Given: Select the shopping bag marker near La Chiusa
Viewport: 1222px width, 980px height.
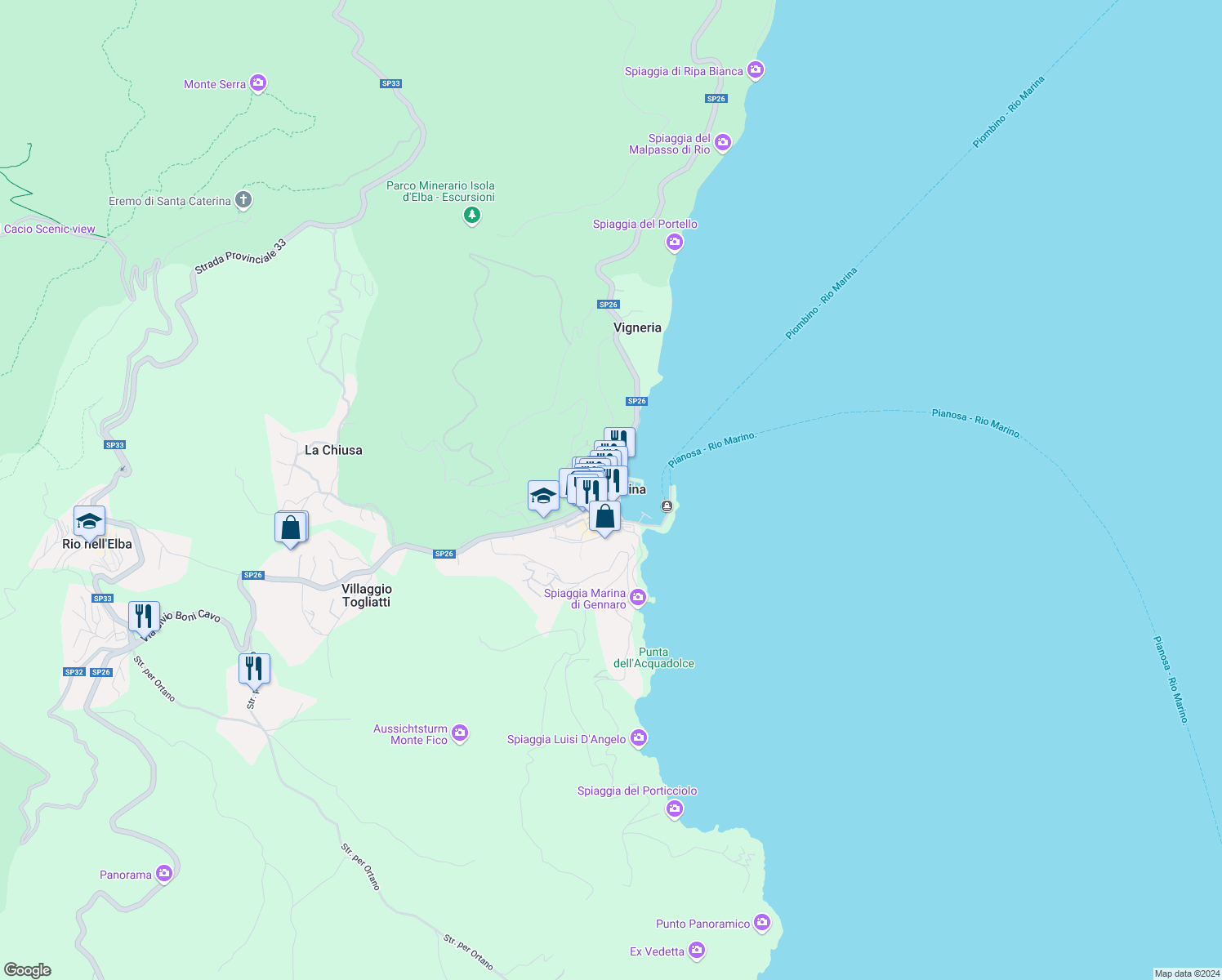Looking at the screenshot, I should click(291, 528).
